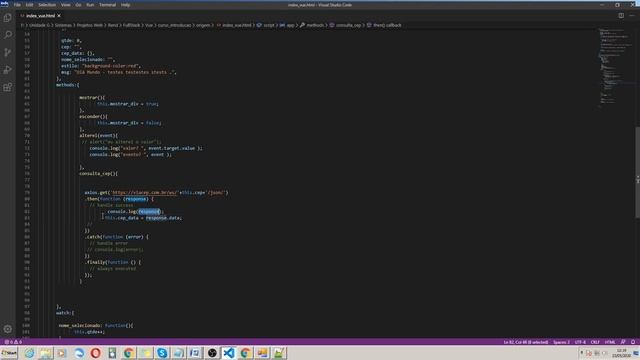Open the Selection menu
This screenshot has width=640, height=360.
(x=47, y=5)
